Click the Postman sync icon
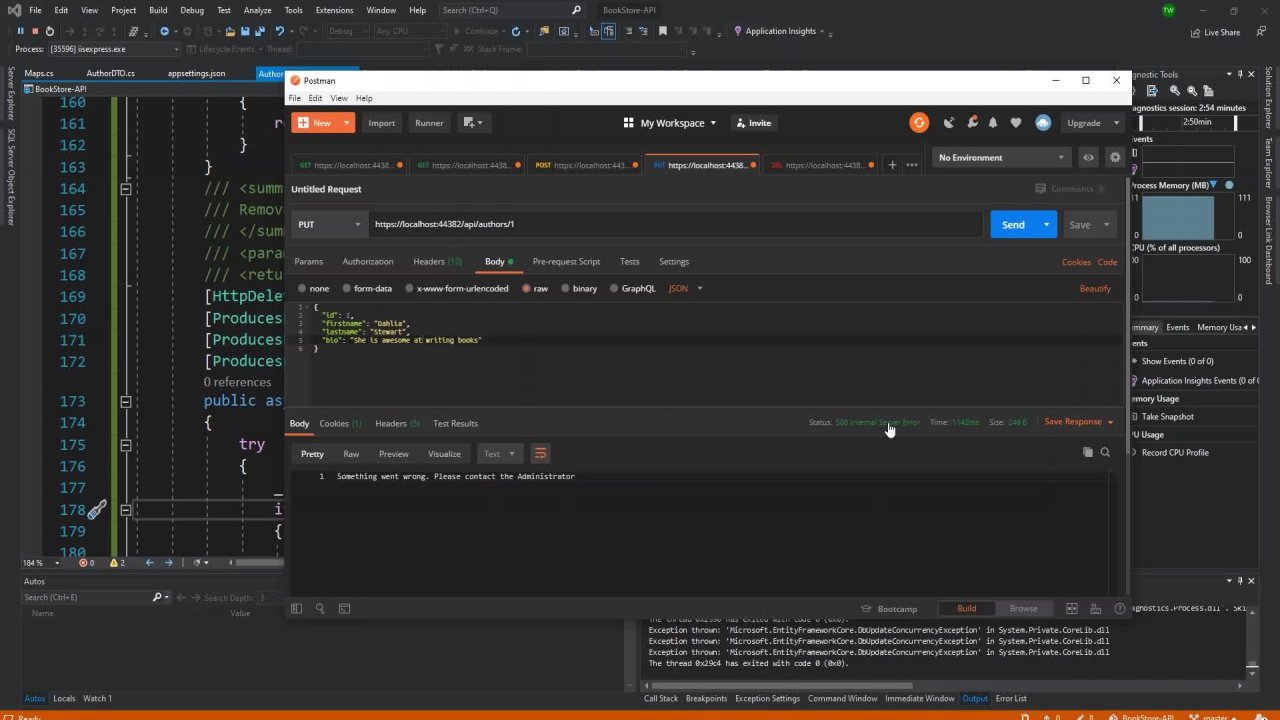The height and width of the screenshot is (720, 1280). point(918,123)
